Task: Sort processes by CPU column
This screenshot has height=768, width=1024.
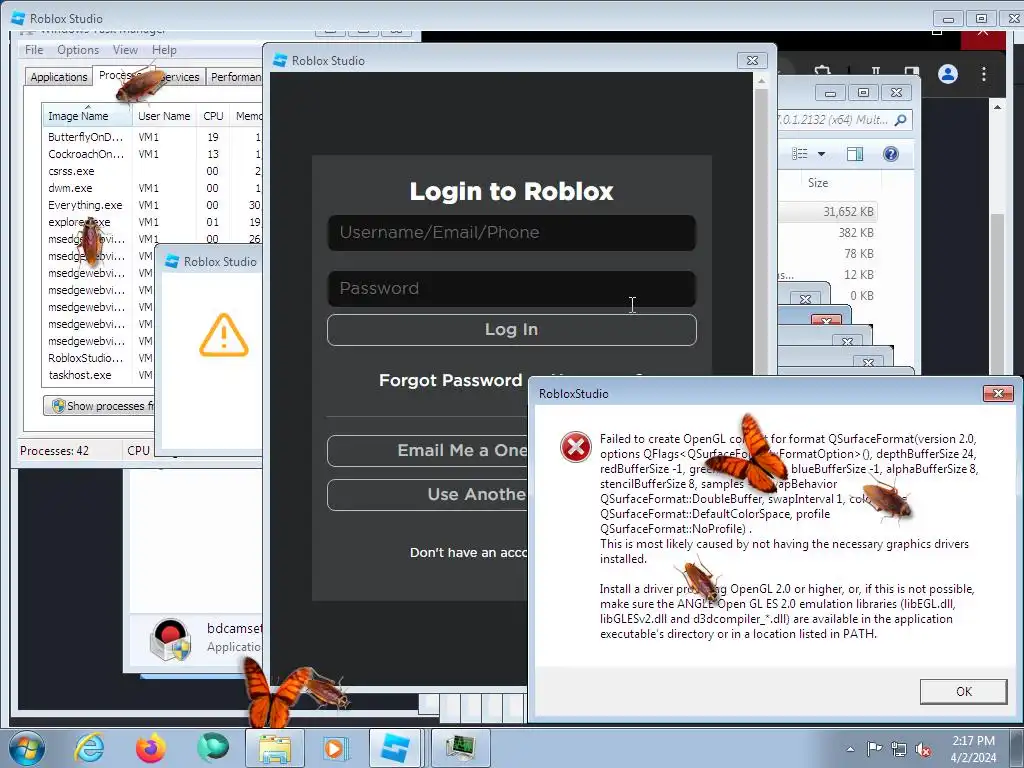Action: 213,116
